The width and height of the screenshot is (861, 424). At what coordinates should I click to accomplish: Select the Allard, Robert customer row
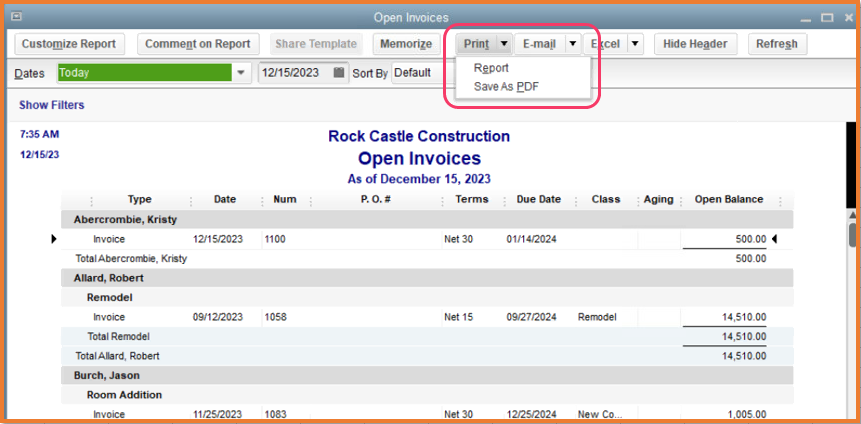pyautogui.click(x=427, y=278)
